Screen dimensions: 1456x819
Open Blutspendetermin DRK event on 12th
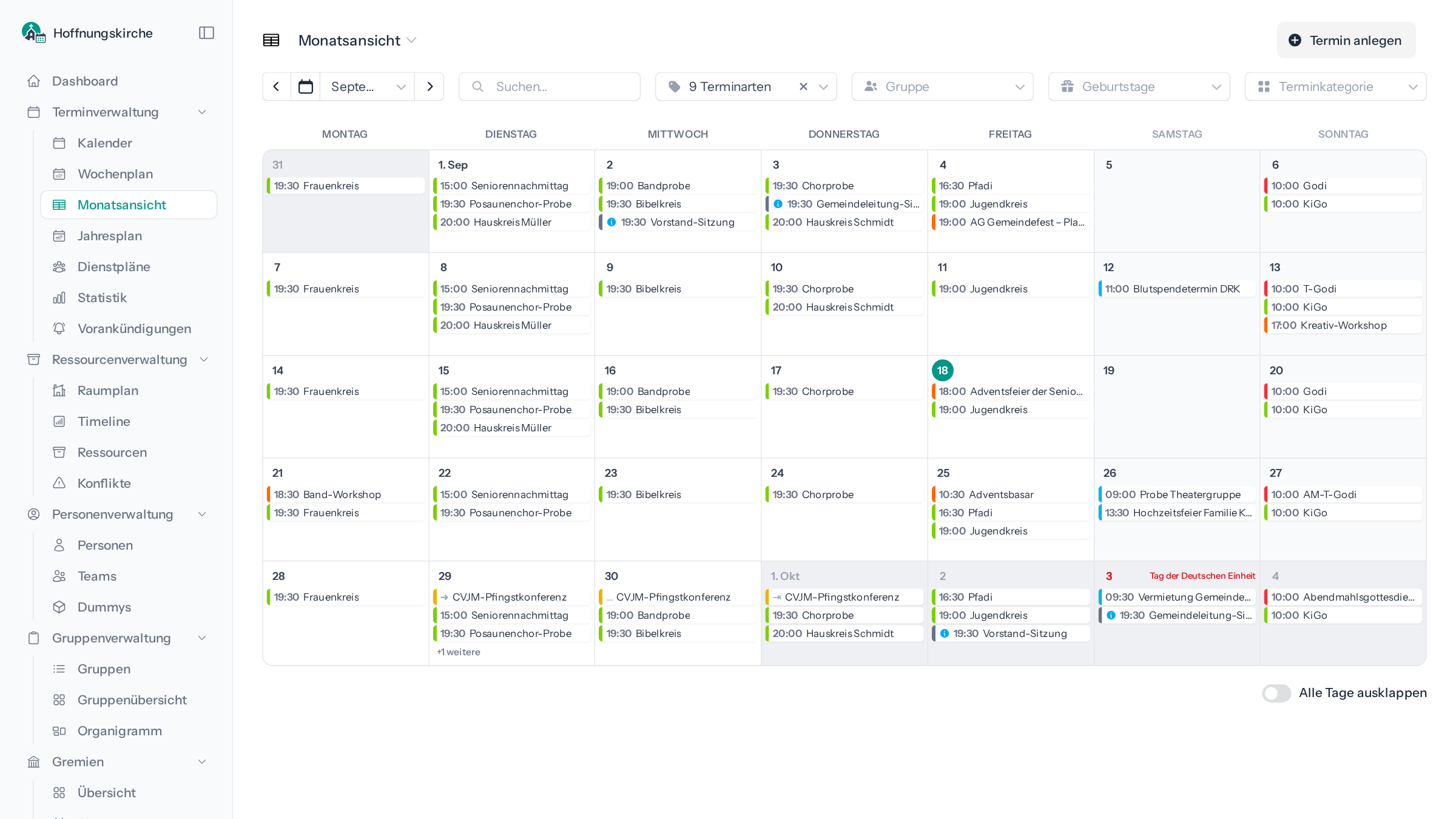tap(1176, 289)
